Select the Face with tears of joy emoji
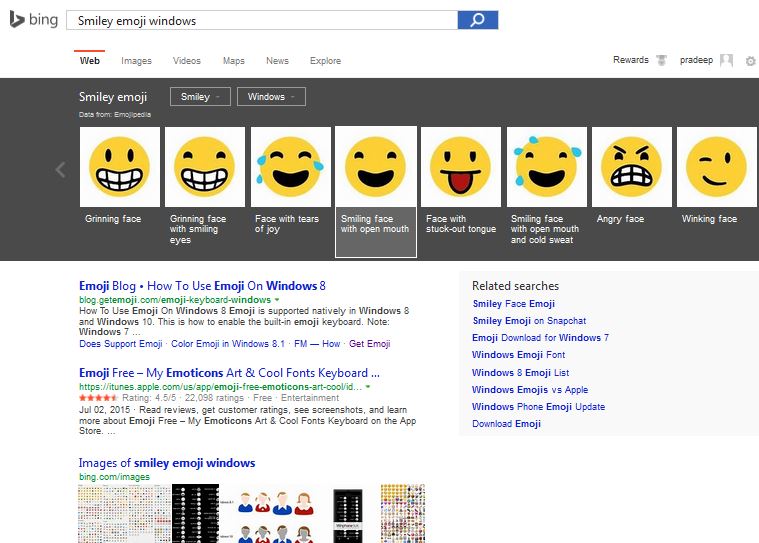The width and height of the screenshot is (759, 543). tap(290, 167)
